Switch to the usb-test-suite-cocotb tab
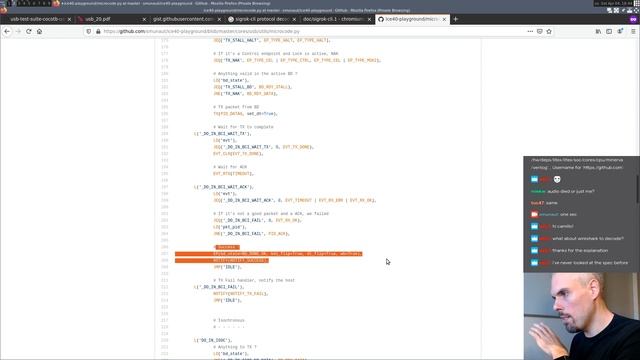The height and width of the screenshot is (360, 640). click(37, 19)
